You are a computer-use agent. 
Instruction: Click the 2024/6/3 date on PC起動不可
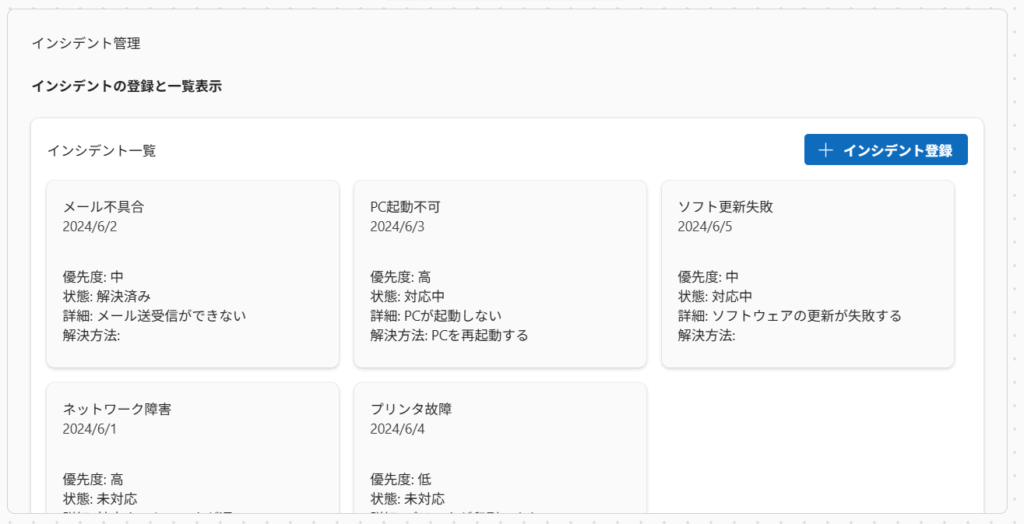(397, 226)
